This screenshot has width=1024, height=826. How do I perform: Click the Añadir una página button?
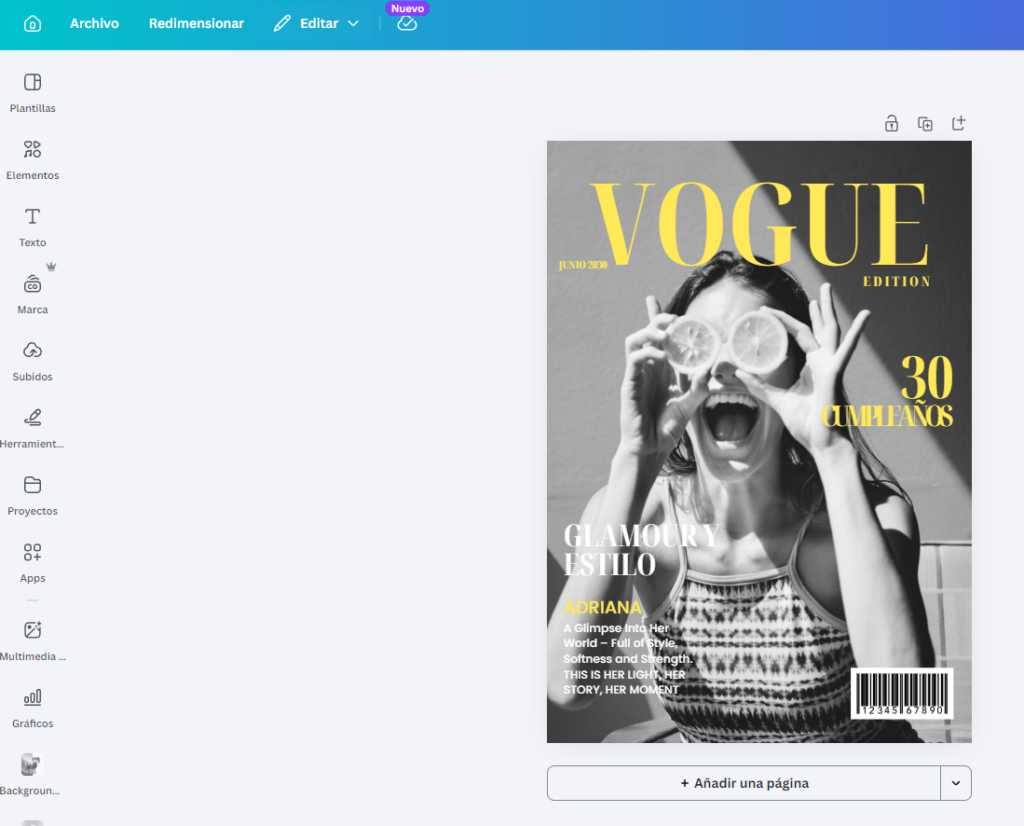(x=744, y=783)
